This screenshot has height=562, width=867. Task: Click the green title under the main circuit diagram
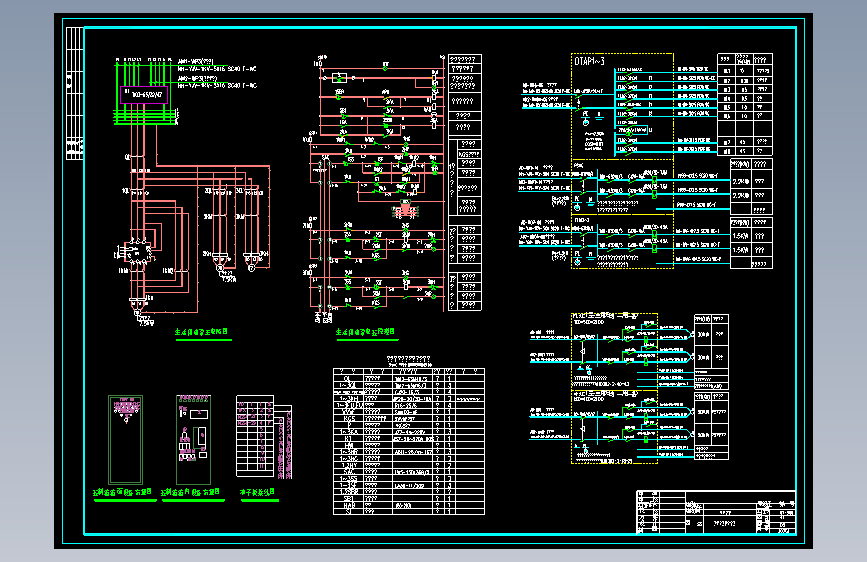coord(201,332)
